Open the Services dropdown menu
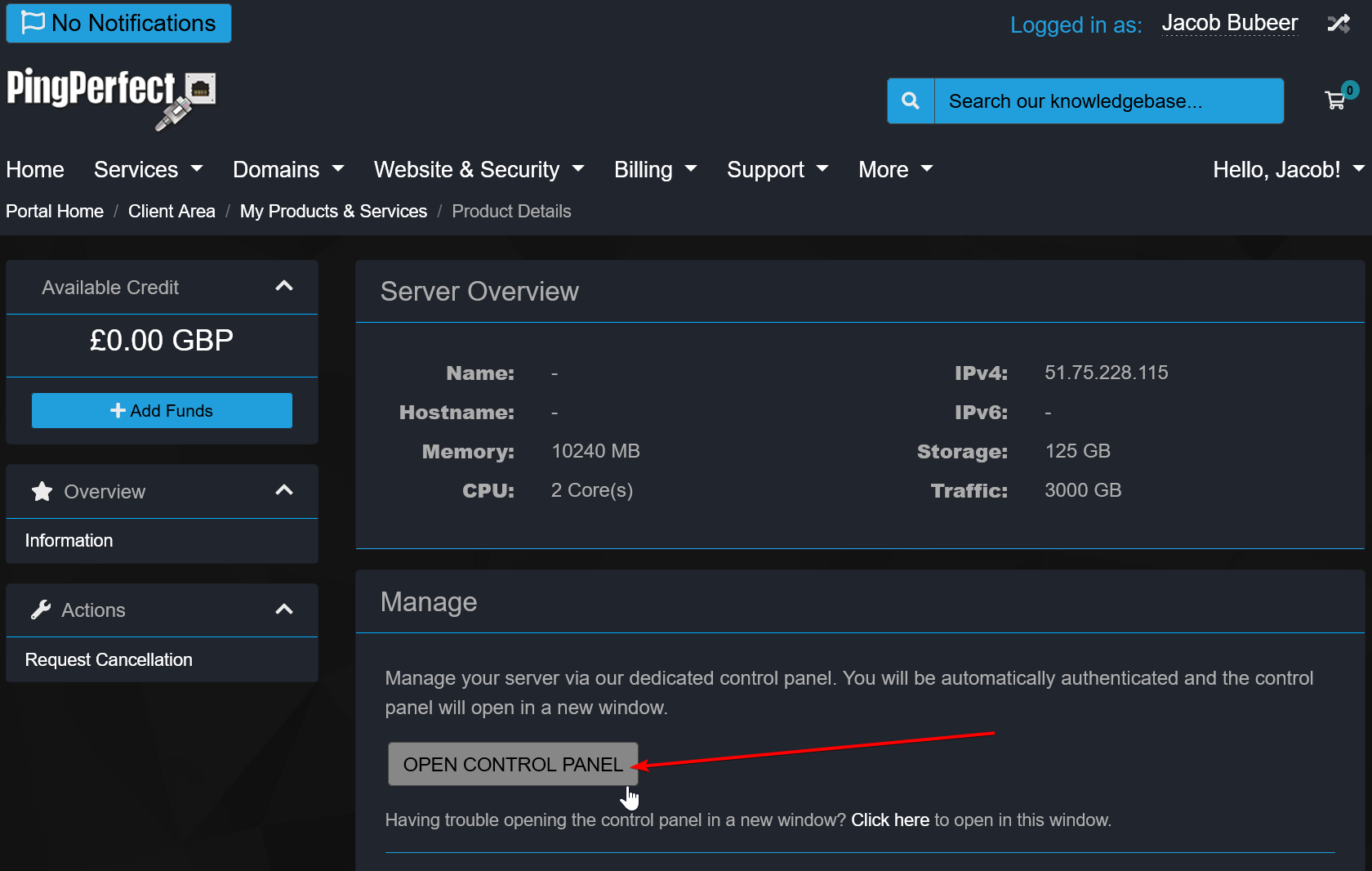Image resolution: width=1372 pixels, height=871 pixels. 148,170
